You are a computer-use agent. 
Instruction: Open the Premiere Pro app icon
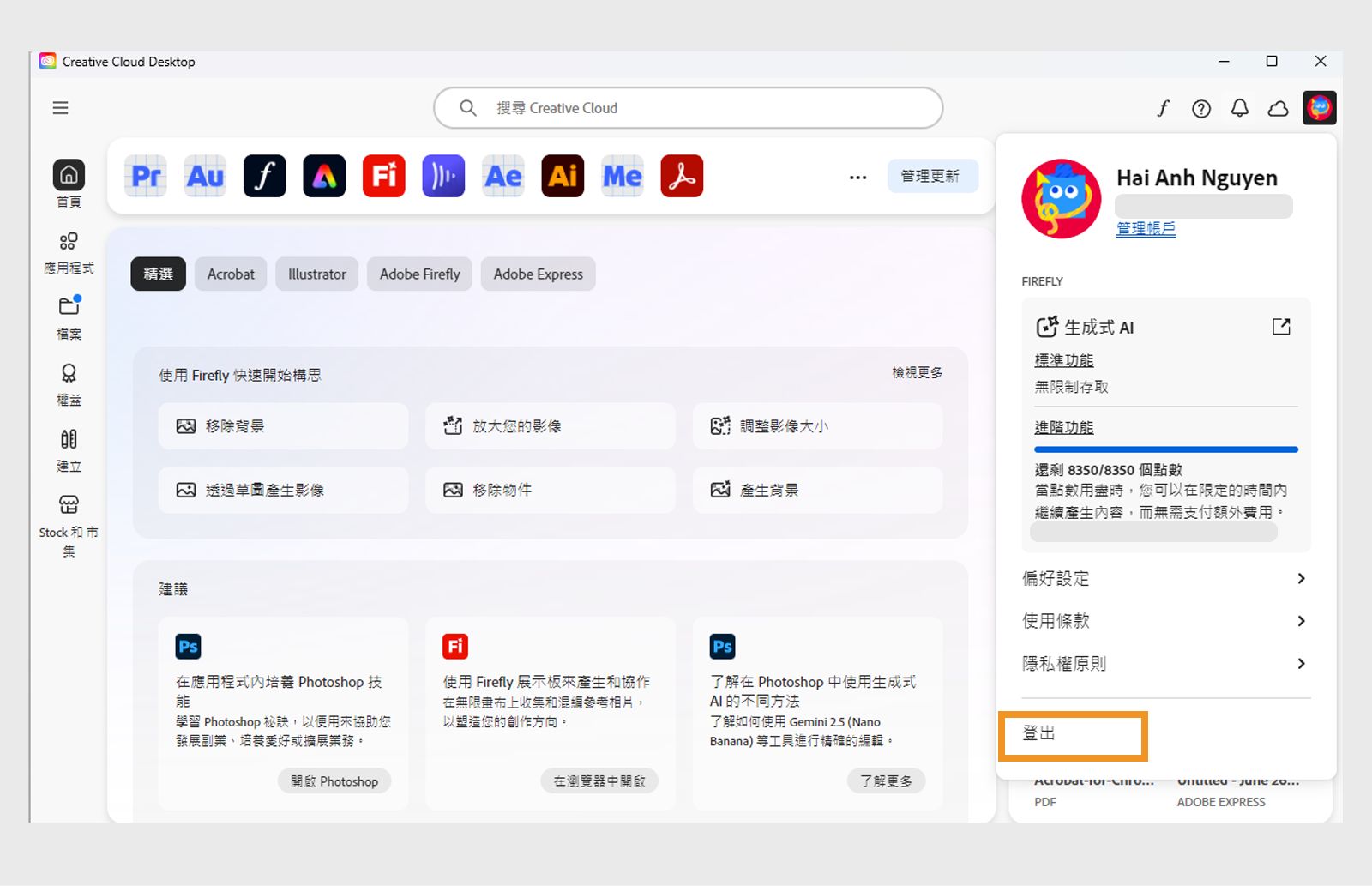pyautogui.click(x=146, y=176)
